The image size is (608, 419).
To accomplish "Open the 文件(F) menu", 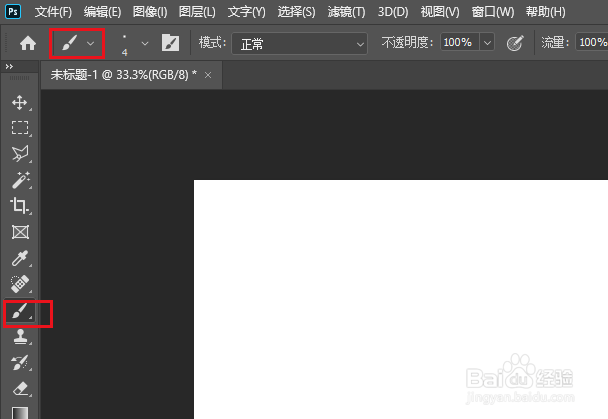I will pyautogui.click(x=53, y=12).
